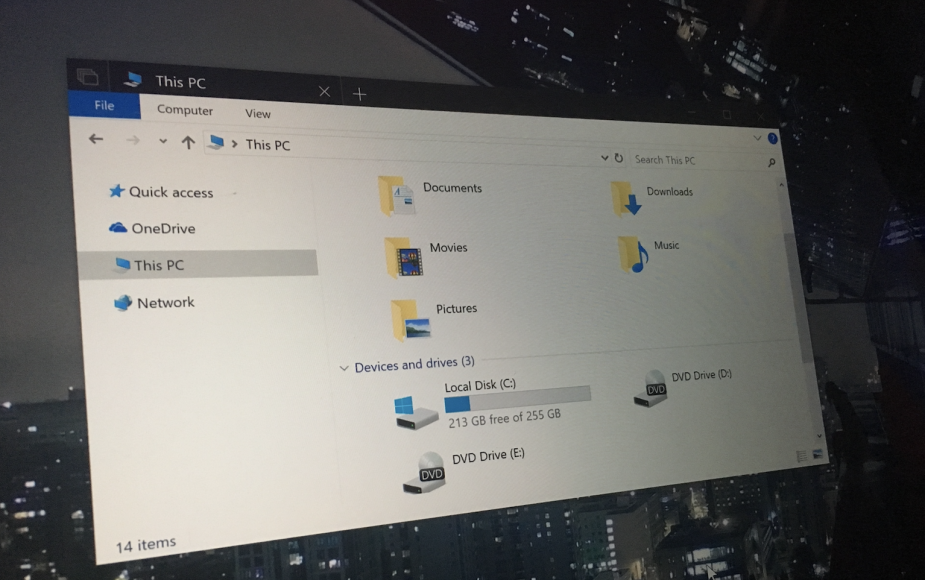Image resolution: width=925 pixels, height=580 pixels.
Task: Click the Movies folder label
Action: coord(448,247)
